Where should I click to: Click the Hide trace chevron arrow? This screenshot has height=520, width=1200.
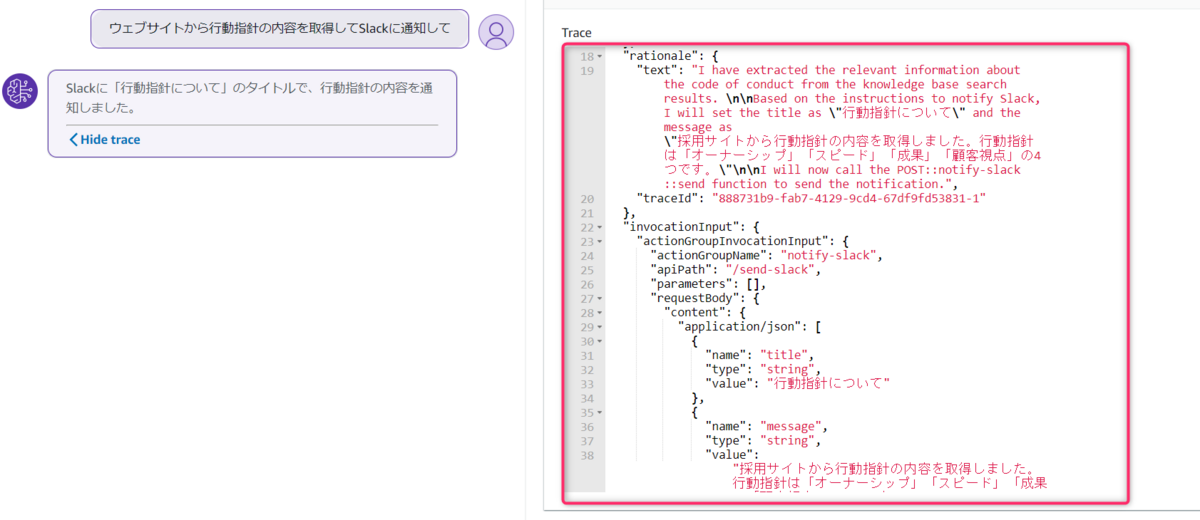pyautogui.click(x=73, y=140)
